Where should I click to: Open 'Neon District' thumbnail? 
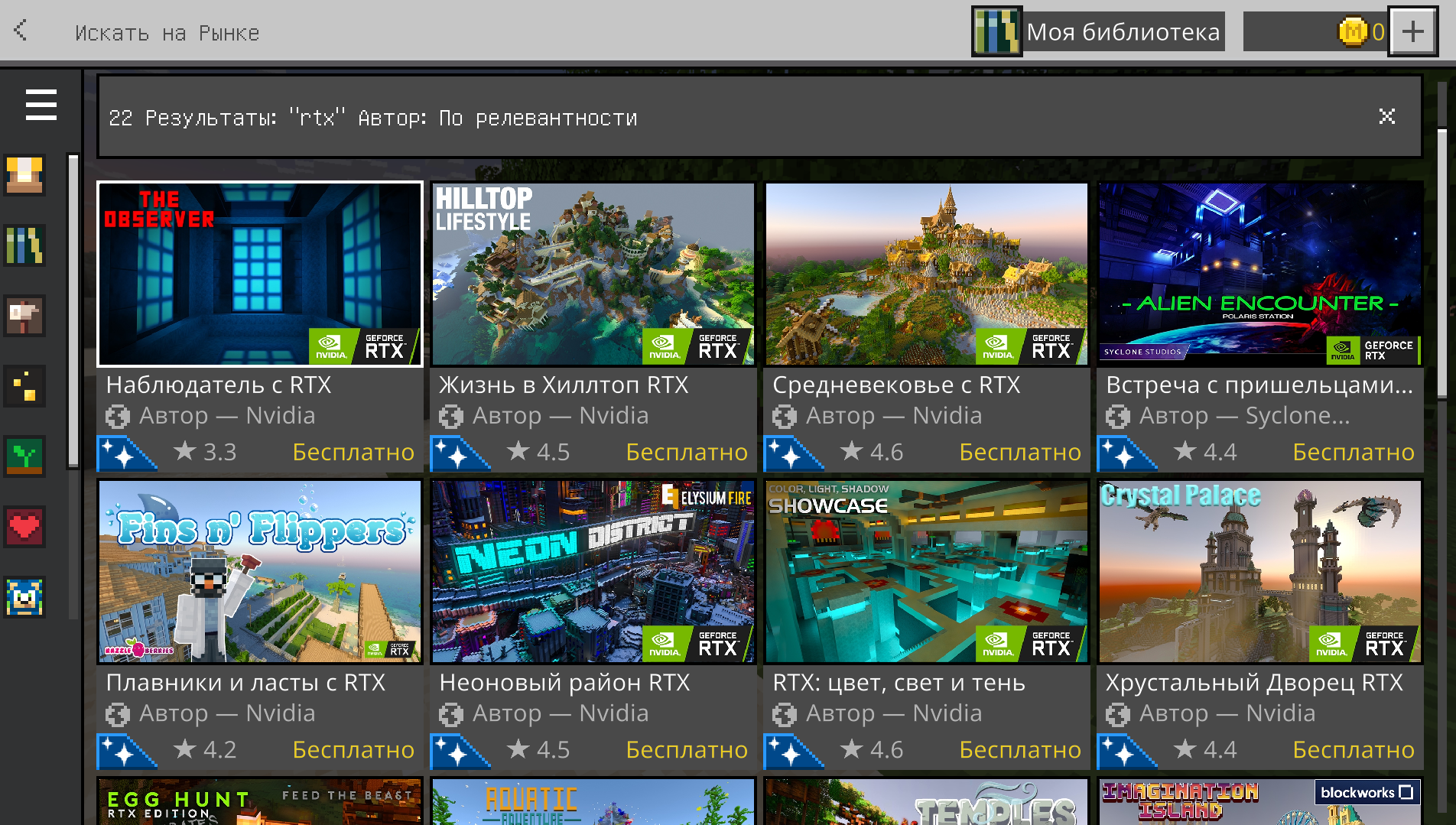(593, 571)
